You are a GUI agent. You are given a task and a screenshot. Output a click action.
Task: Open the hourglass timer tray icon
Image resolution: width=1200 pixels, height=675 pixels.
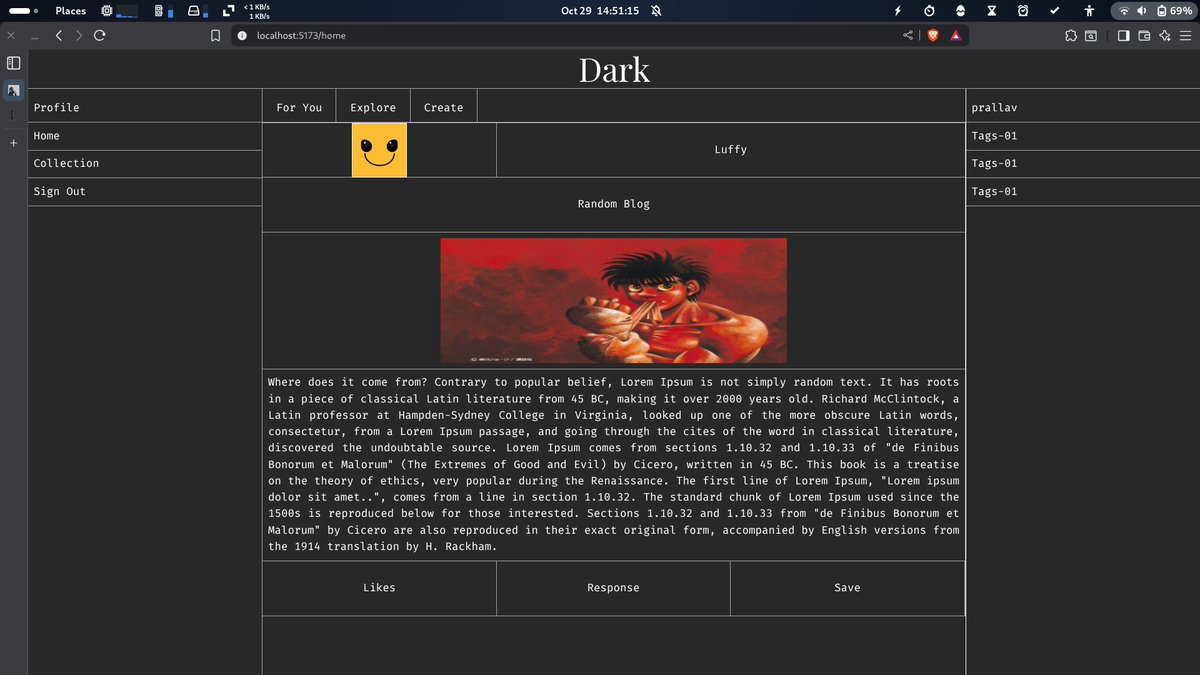[991, 11]
